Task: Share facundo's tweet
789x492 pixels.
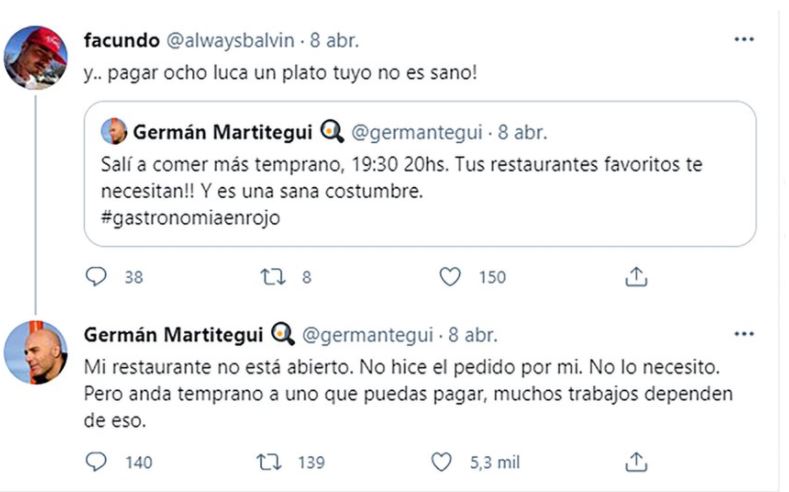Action: coord(636,277)
